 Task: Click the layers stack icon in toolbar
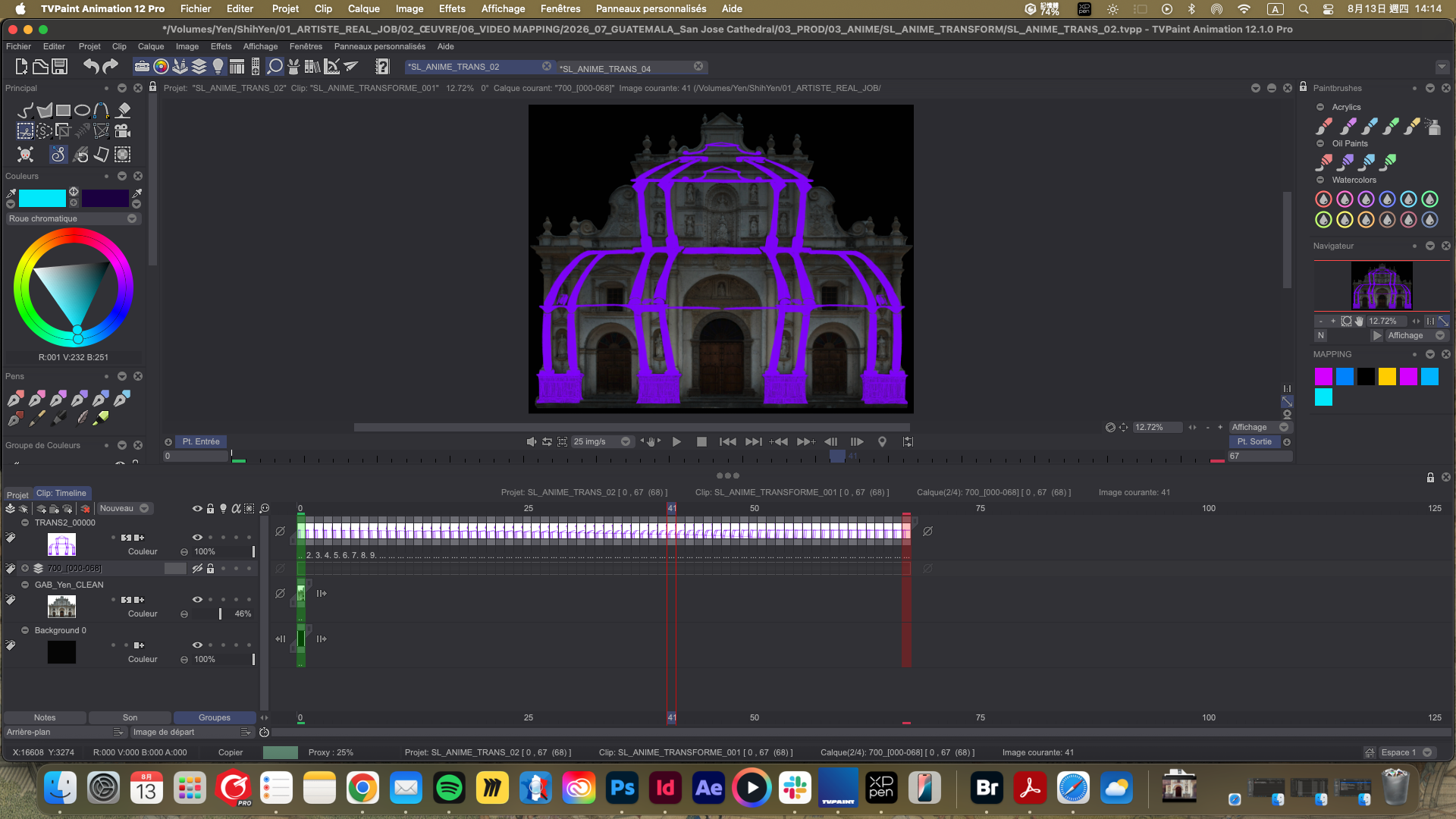199,67
